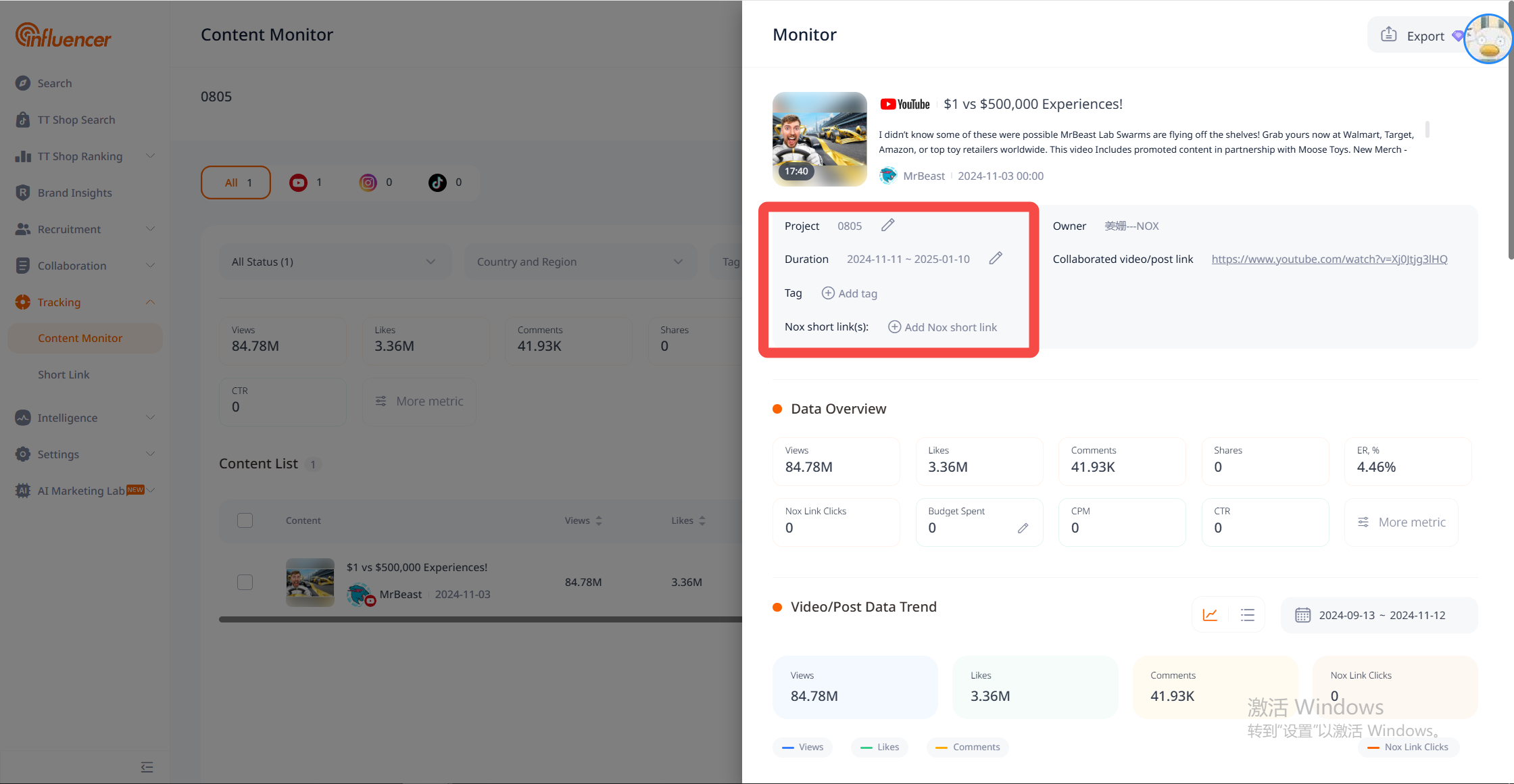Collapse the sidebar with bottom menu icon
Viewport: 1514px width, 784px height.
click(147, 767)
